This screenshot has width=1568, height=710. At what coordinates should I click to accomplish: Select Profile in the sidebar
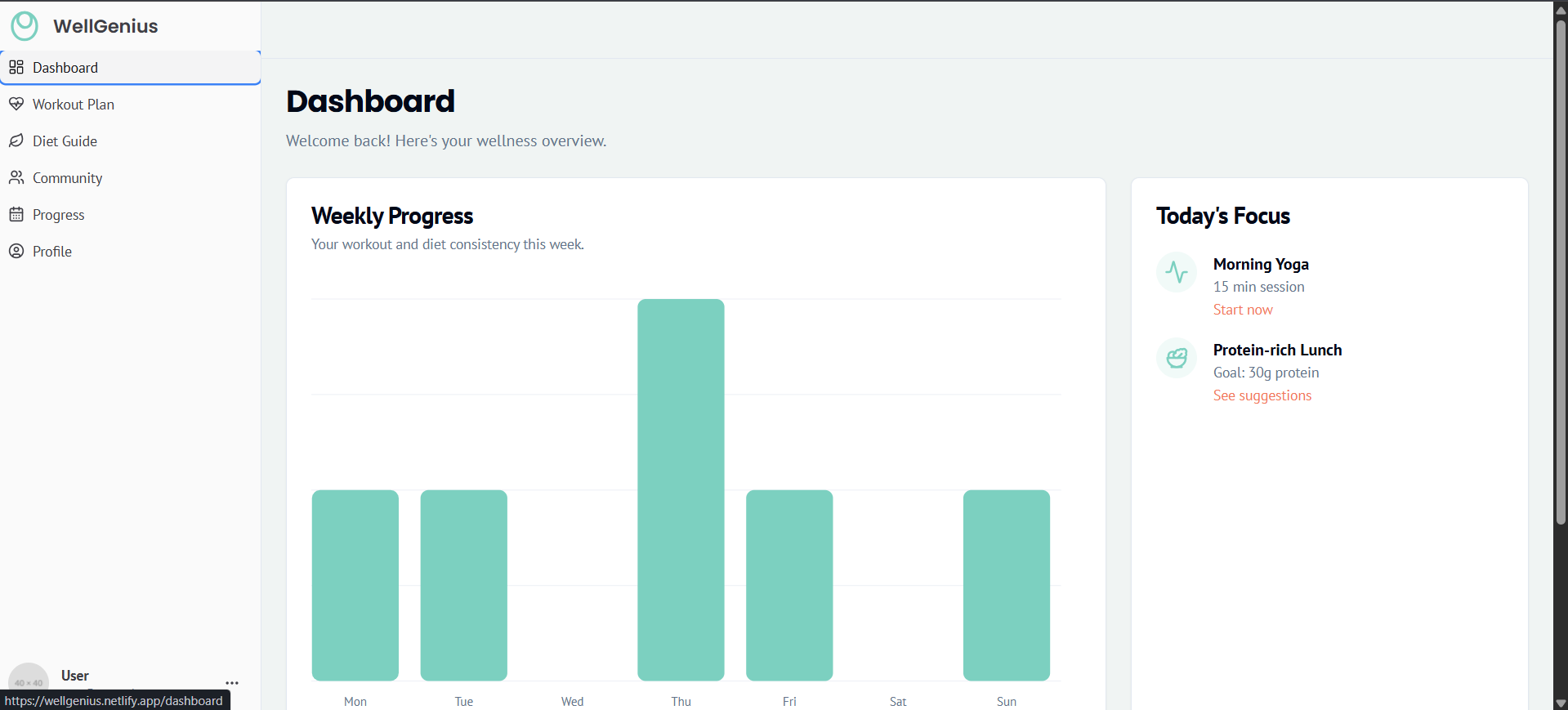(x=131, y=251)
